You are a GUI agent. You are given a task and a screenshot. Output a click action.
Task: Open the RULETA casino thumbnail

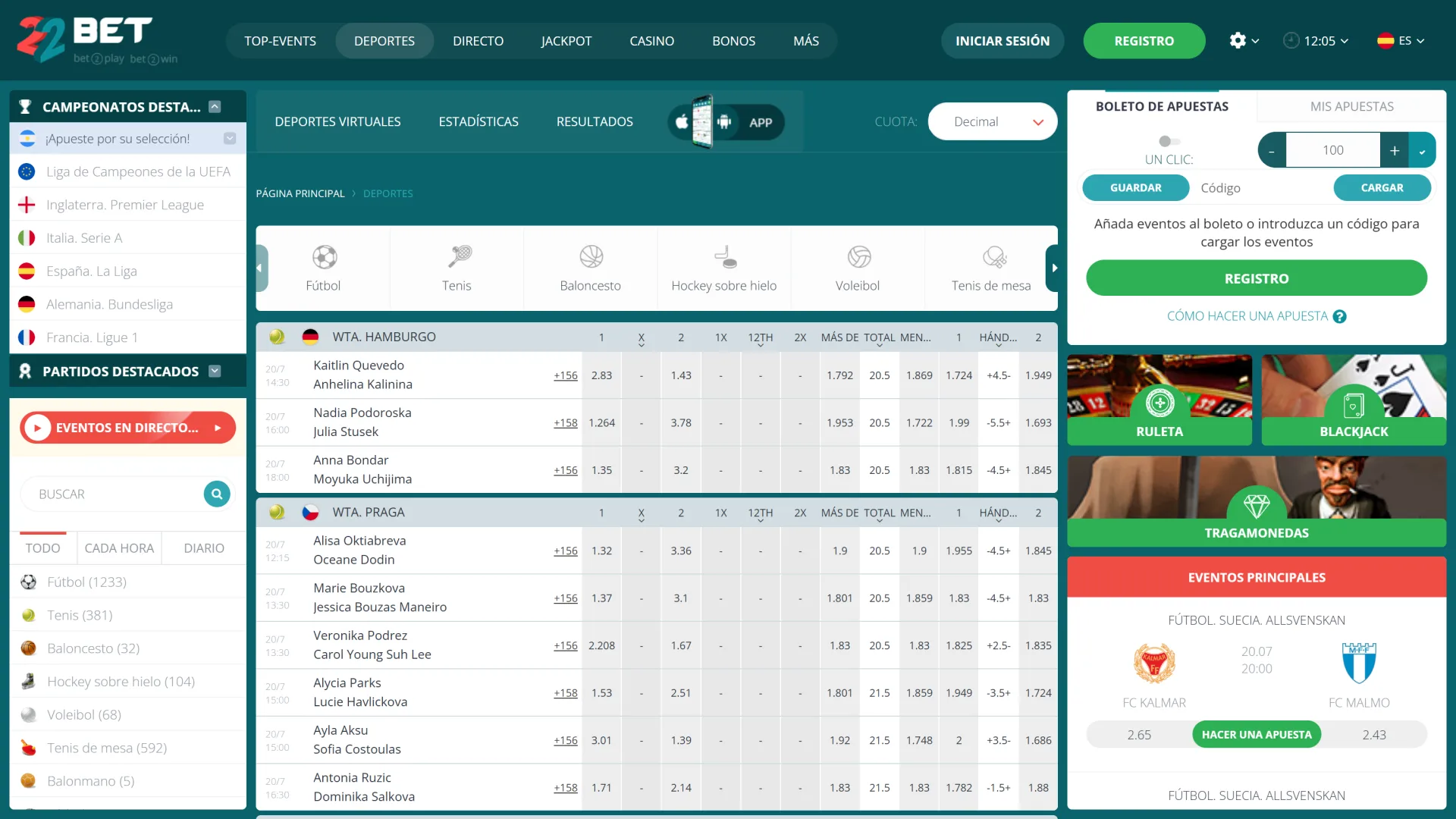(x=1159, y=400)
